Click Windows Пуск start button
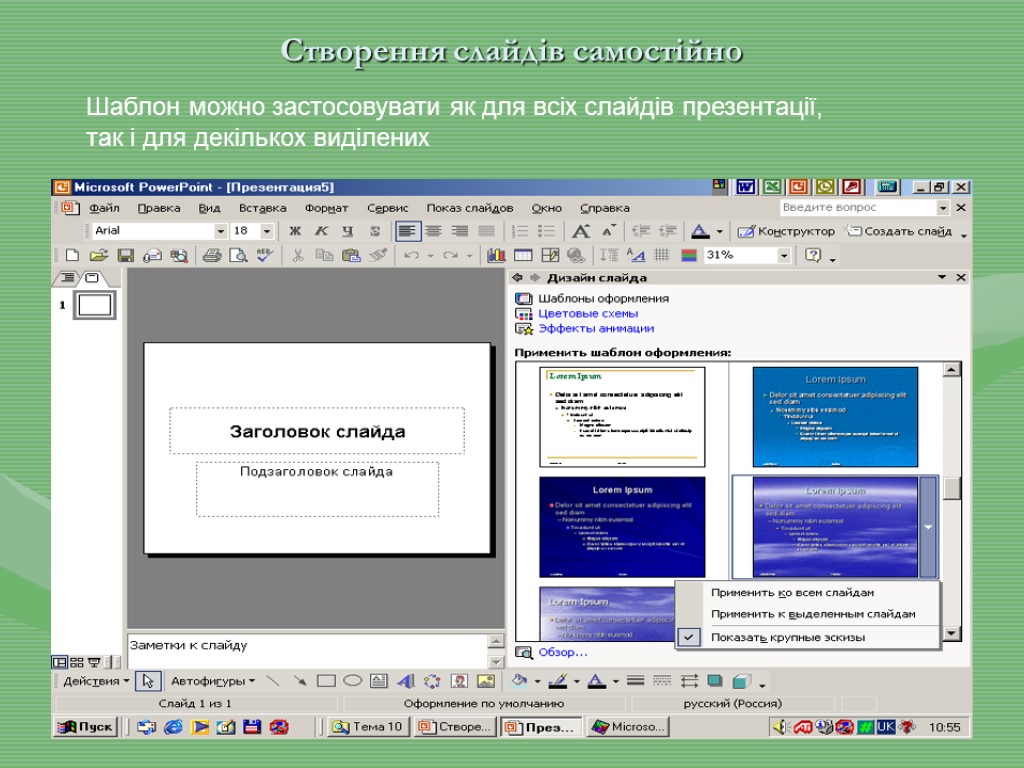This screenshot has width=1024, height=768. tap(86, 727)
